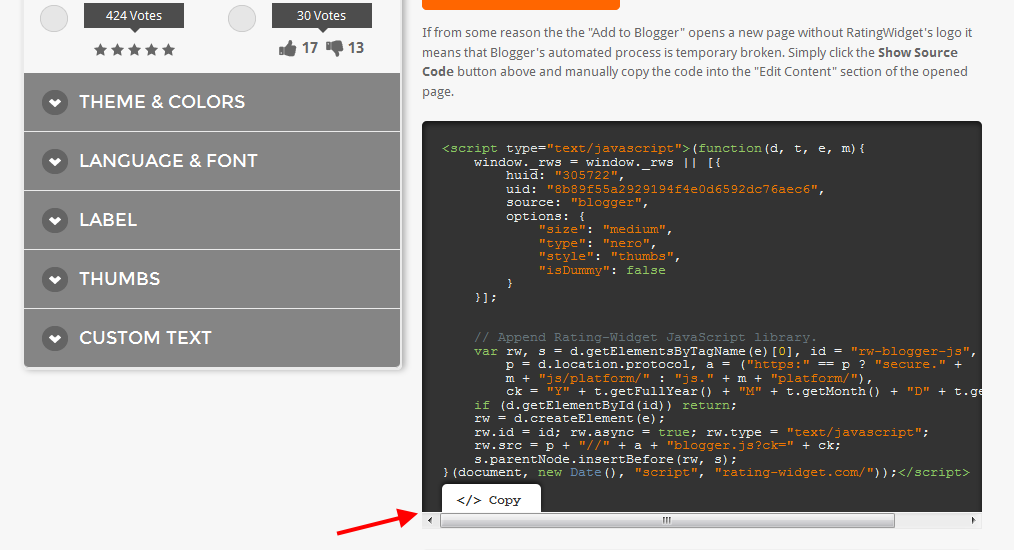Click the code scrollbar left arrow

430,520
